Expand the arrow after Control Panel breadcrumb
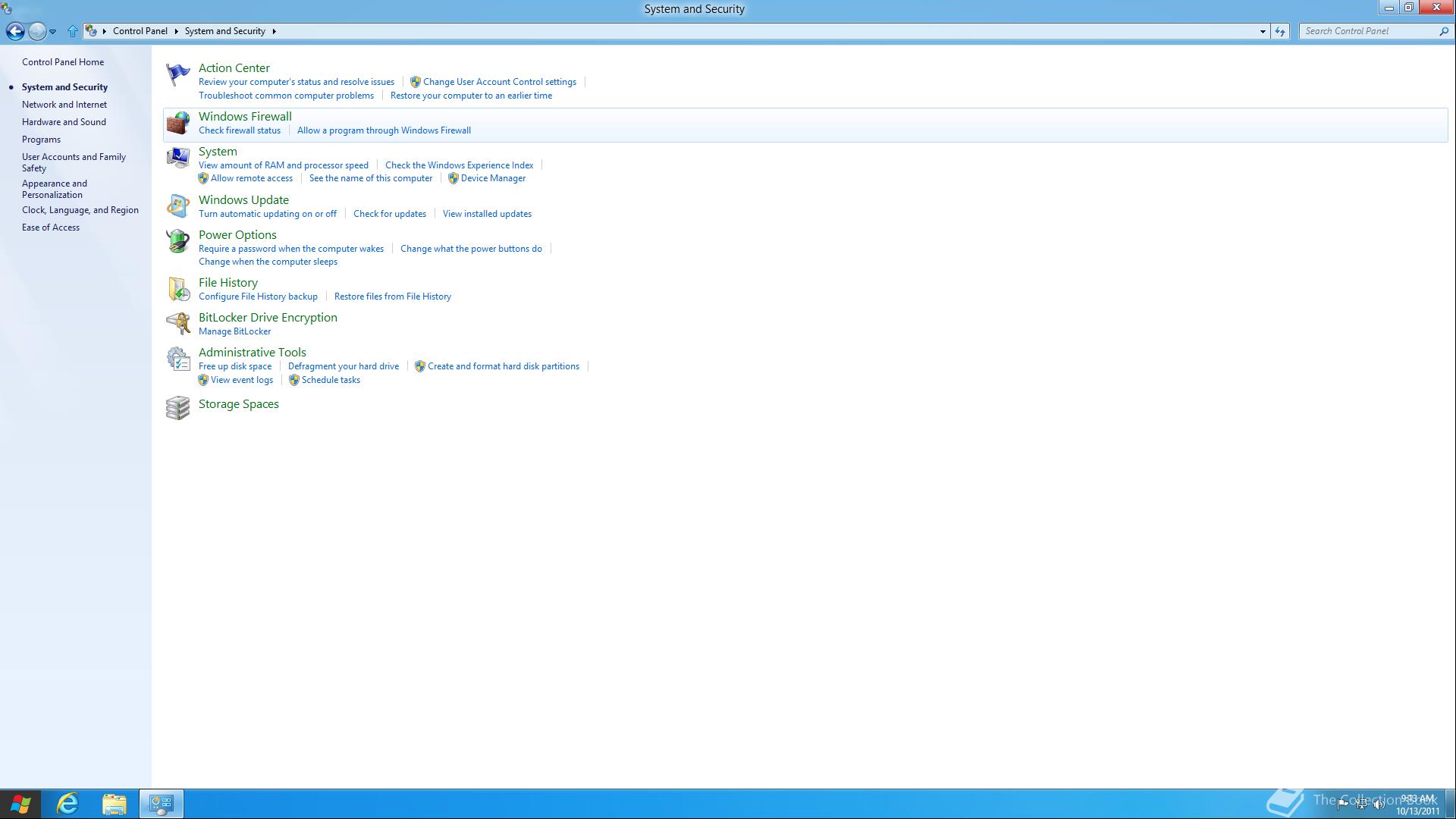This screenshot has width=1456, height=819. pos(176,31)
